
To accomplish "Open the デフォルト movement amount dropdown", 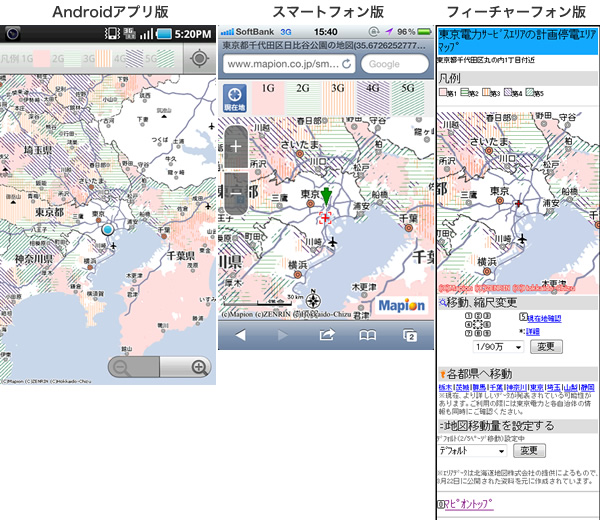I will pos(474,450).
